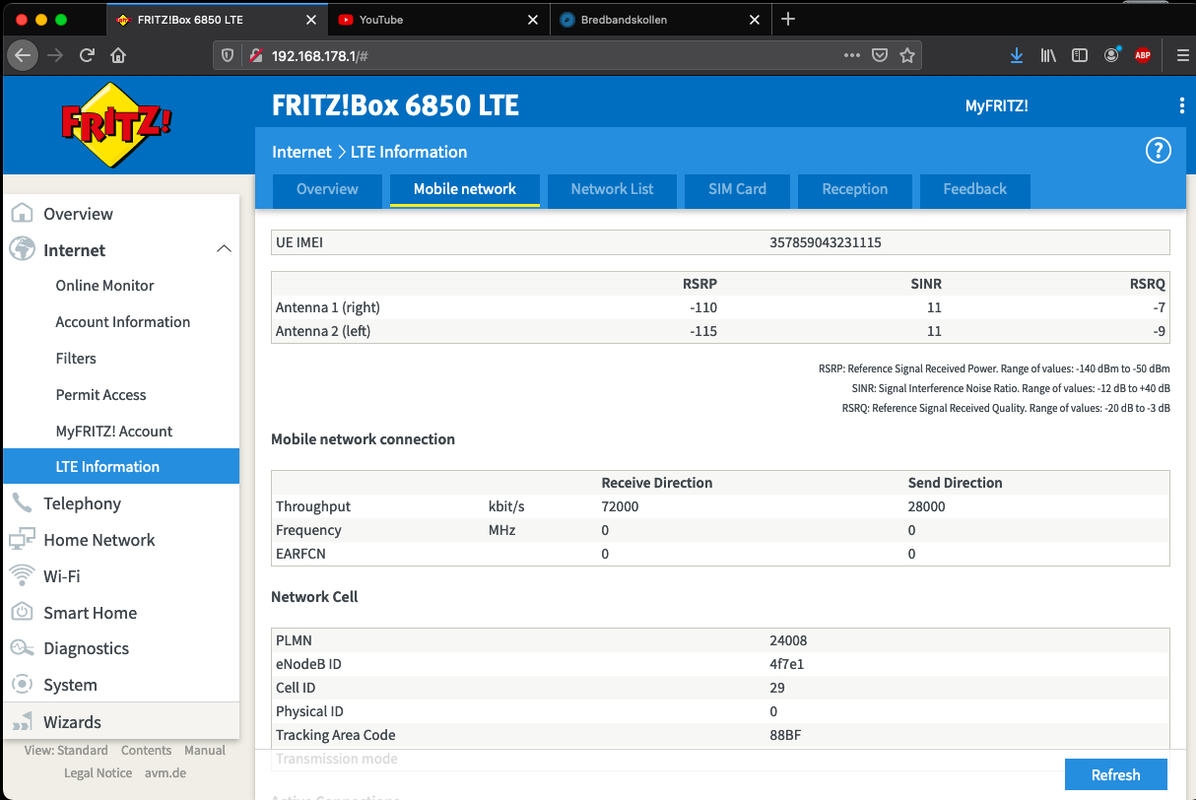Image resolution: width=1196 pixels, height=800 pixels.
Task: Click the Adblock Plus ABP icon
Action: point(1143,55)
